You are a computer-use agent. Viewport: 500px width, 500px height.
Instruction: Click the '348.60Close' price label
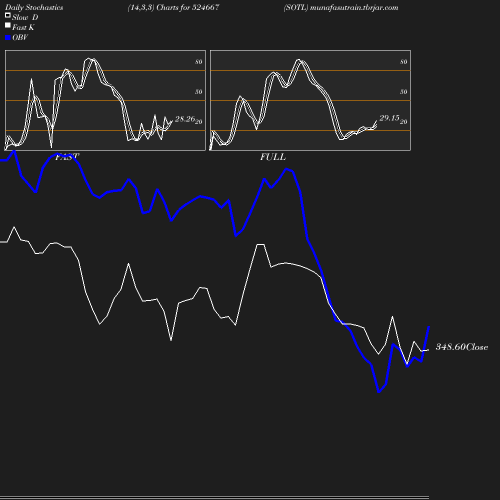click(x=462, y=347)
